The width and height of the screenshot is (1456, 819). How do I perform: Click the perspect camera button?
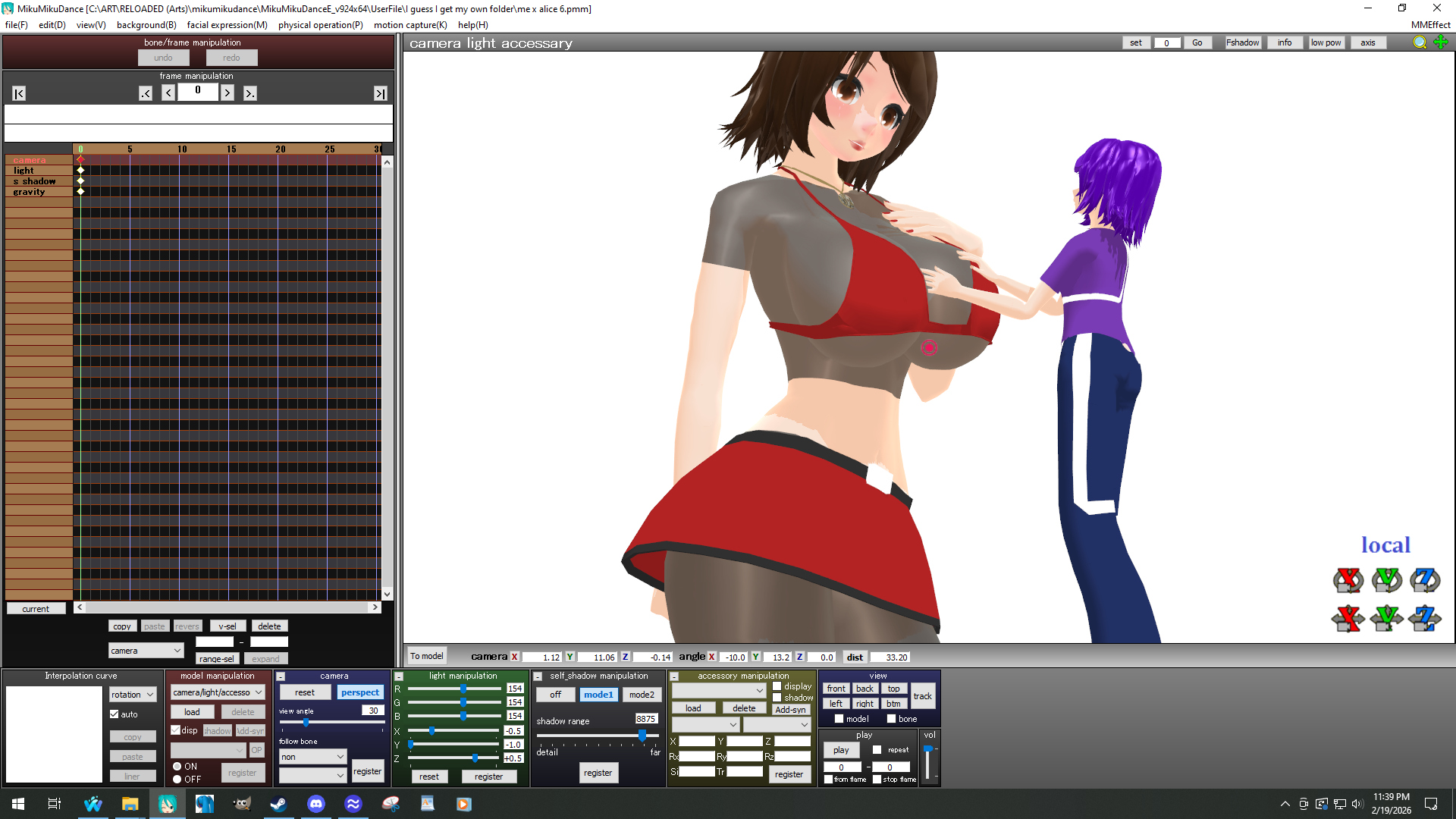tap(359, 692)
